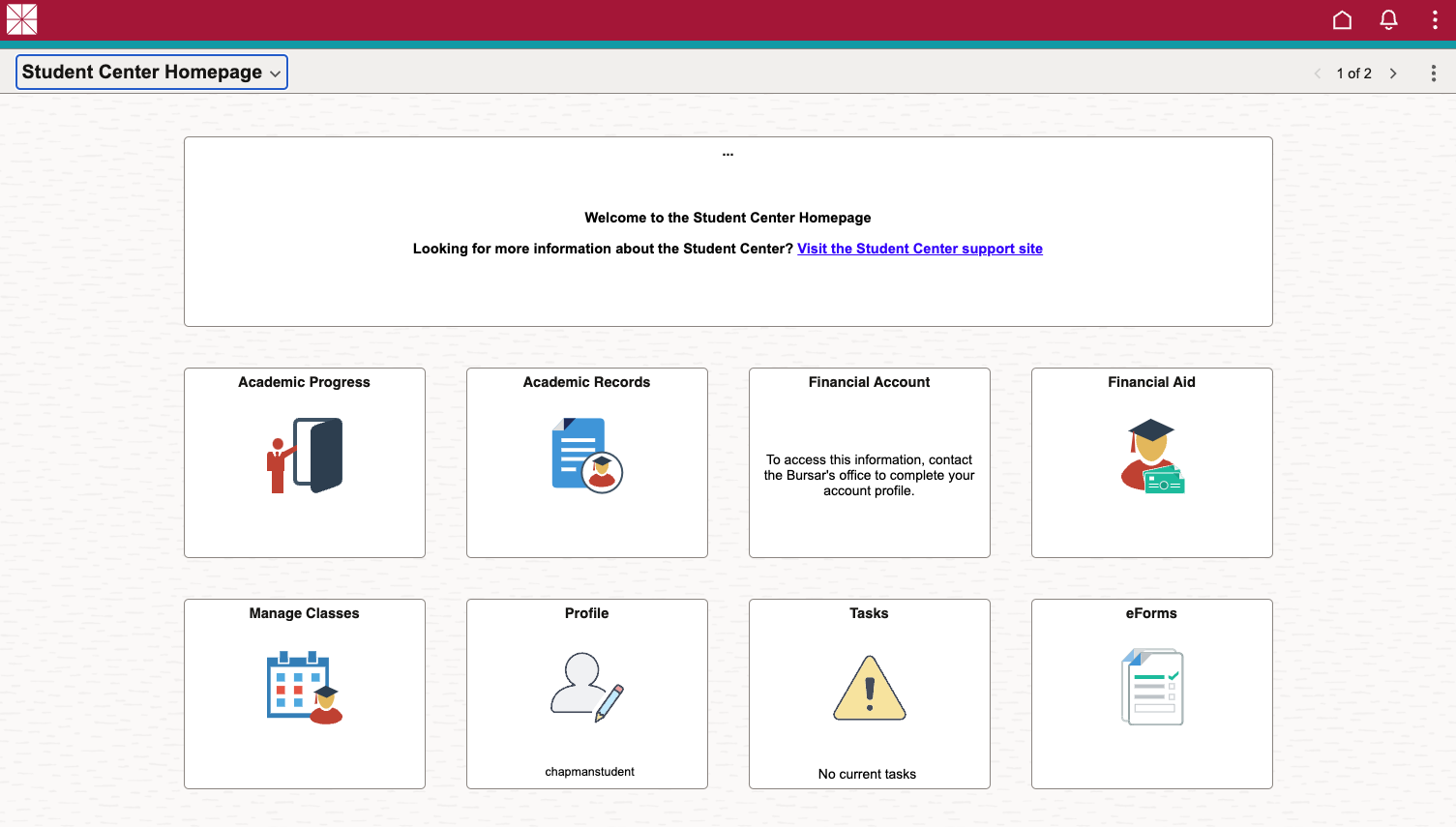Image resolution: width=1456 pixels, height=827 pixels.
Task: Click the eForms tile heading
Action: [1152, 613]
